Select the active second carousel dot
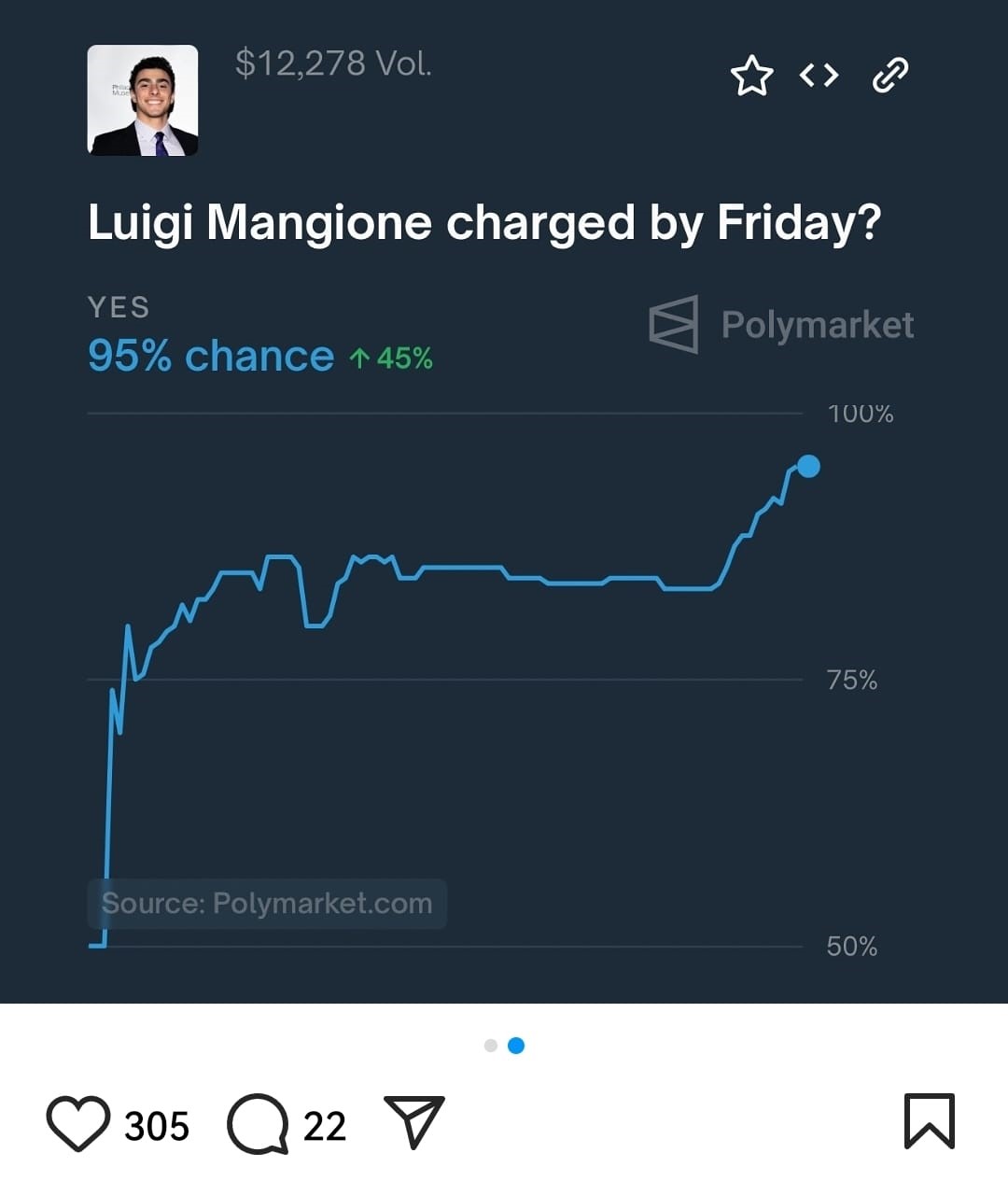1008x1181 pixels. [516, 1046]
